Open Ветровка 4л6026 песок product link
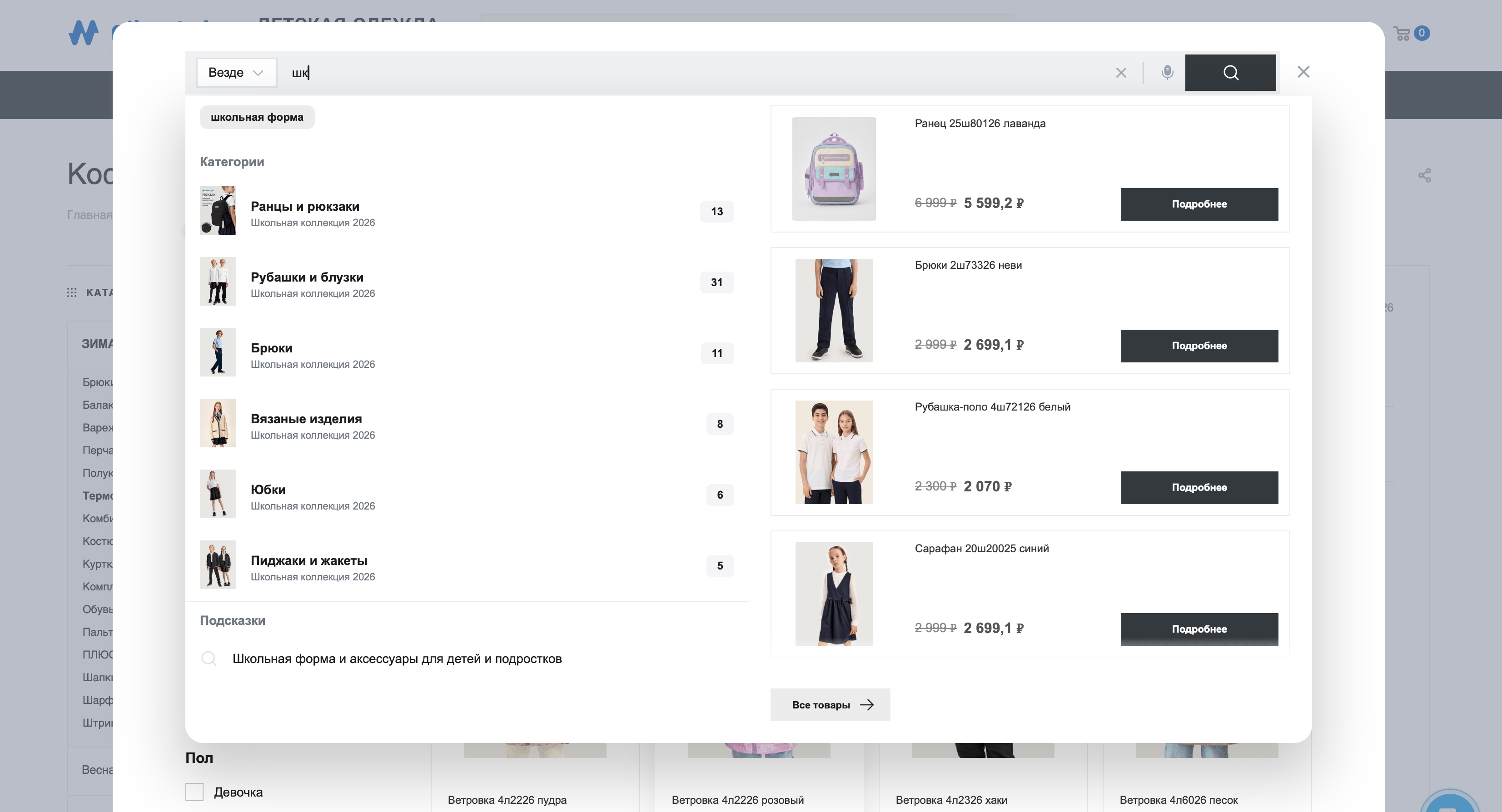This screenshot has width=1502, height=812. click(x=1179, y=800)
